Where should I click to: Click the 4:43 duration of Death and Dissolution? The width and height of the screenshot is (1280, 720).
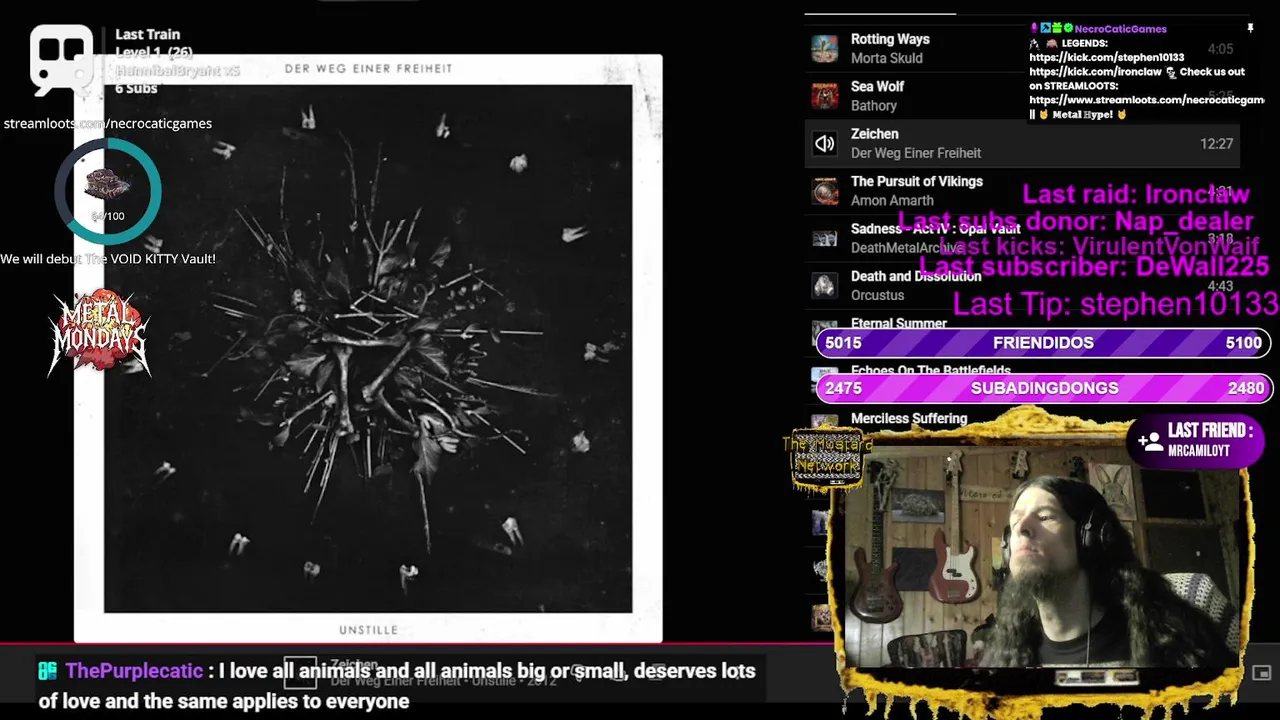(x=1220, y=286)
